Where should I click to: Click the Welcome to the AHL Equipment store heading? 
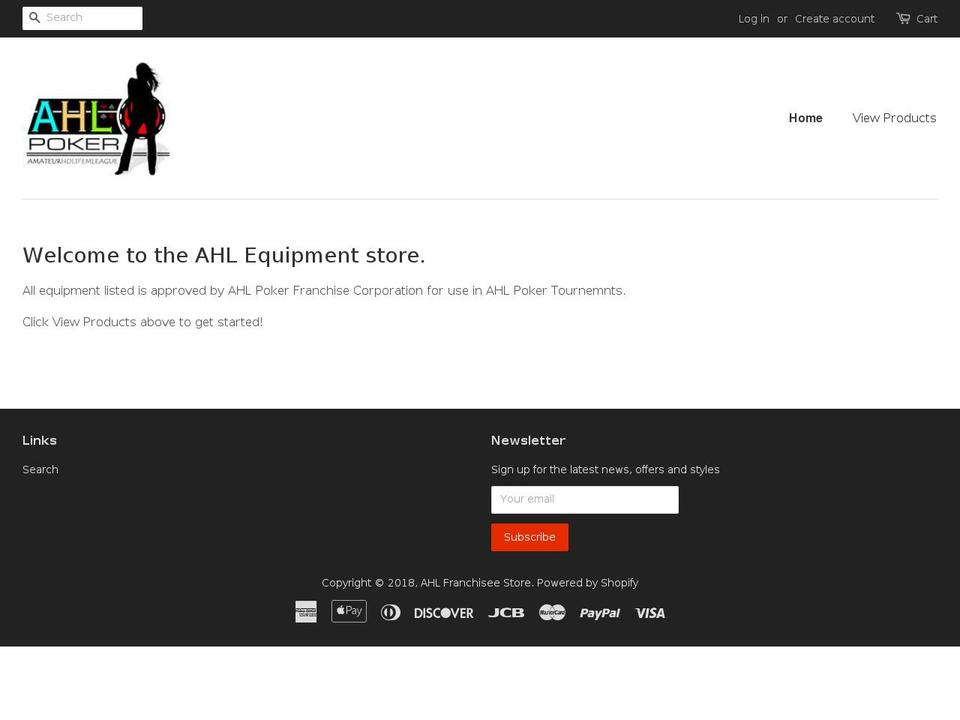coord(223,255)
